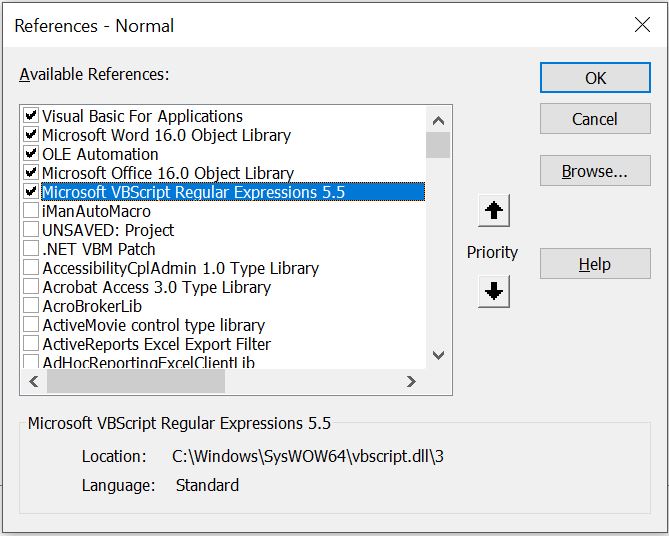This screenshot has width=669, height=536.
Task: Check the UNSAVED: Project checkbox
Action: [31, 230]
